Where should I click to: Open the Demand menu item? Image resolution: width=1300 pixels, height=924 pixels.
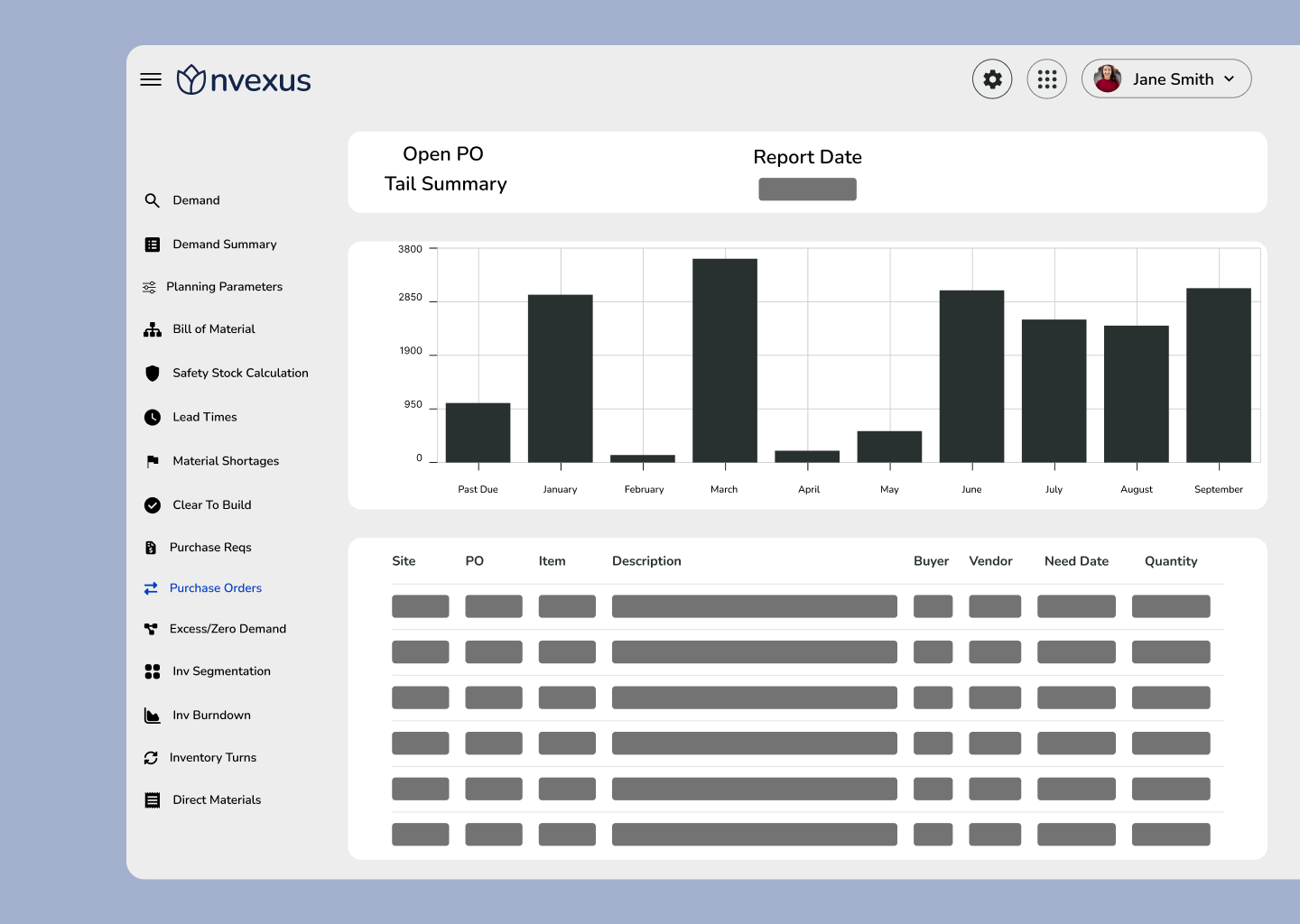click(196, 200)
